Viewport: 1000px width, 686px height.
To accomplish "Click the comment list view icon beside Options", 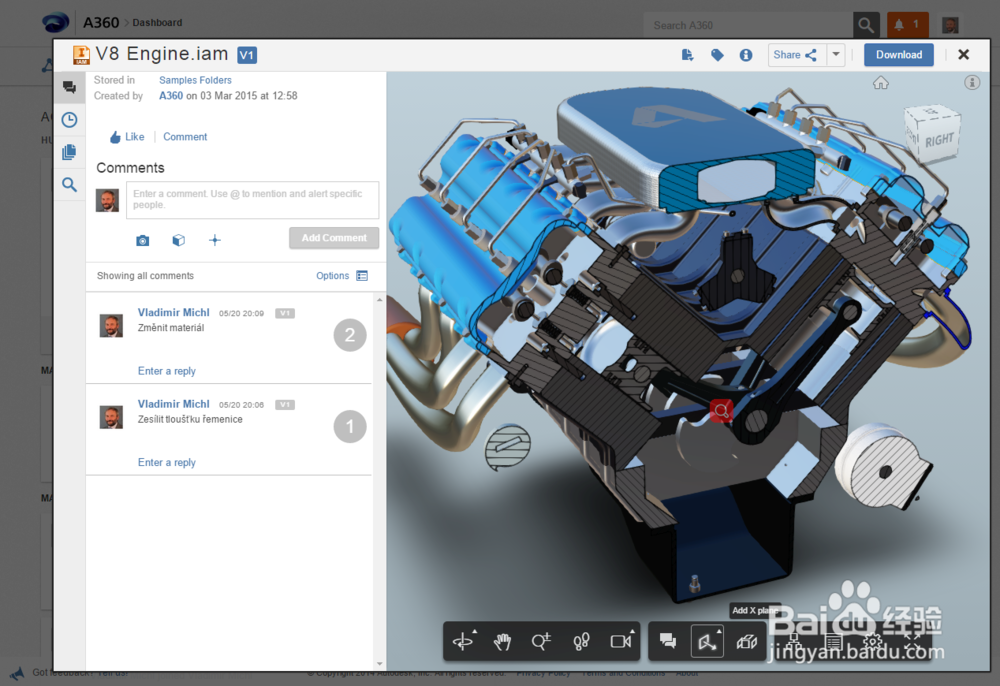I will coord(362,275).
